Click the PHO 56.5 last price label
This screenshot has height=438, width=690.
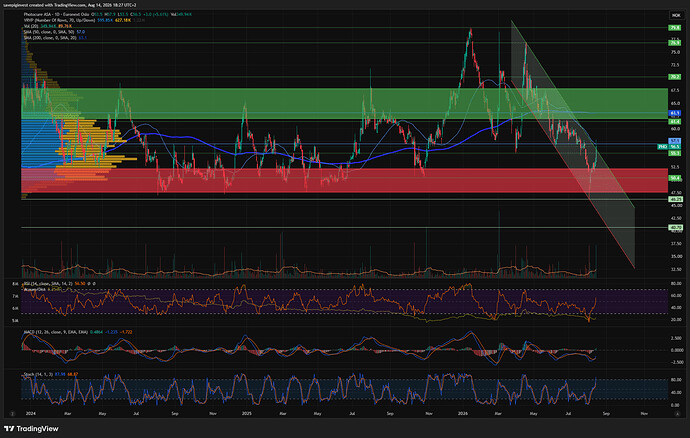[669, 147]
